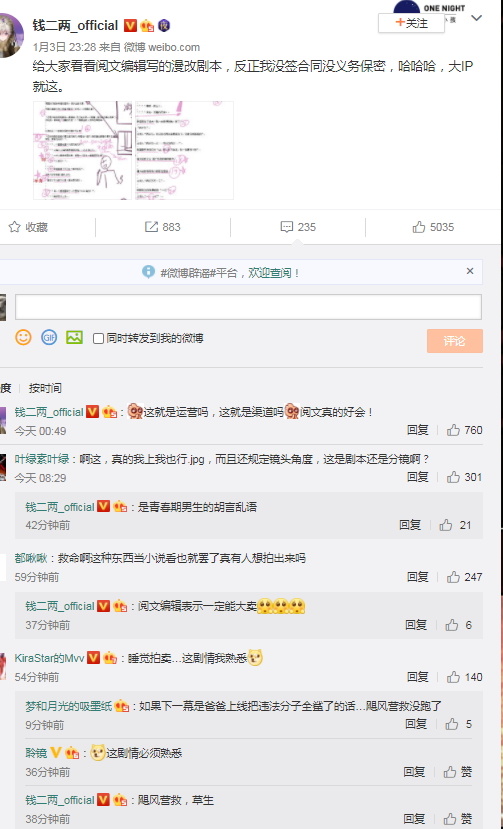This screenshot has height=829, width=503.
Task: Expand the post options chevron at top right
Action: pos(477,18)
